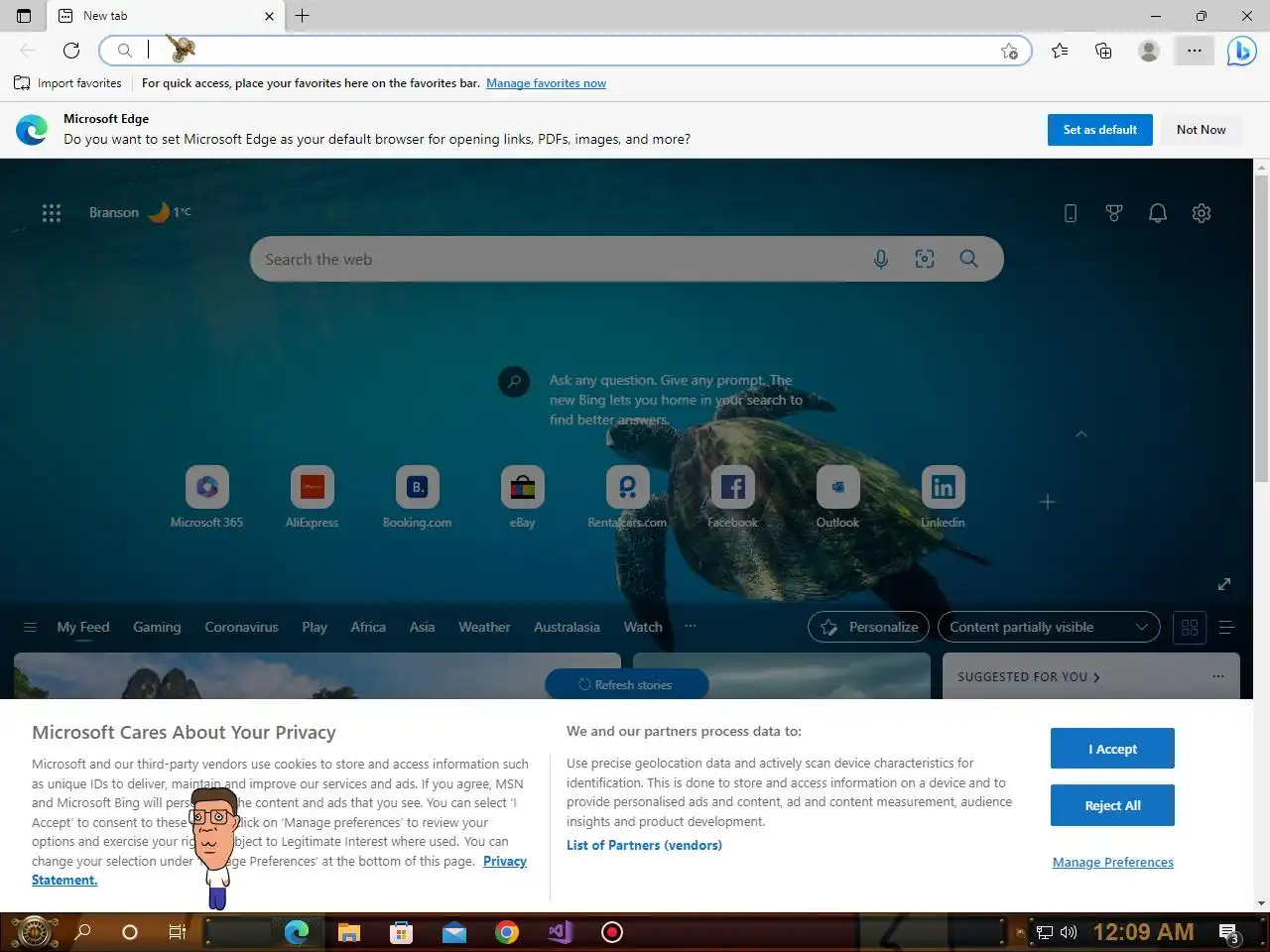
Task: Open the Outlook quick link
Action: [837, 497]
